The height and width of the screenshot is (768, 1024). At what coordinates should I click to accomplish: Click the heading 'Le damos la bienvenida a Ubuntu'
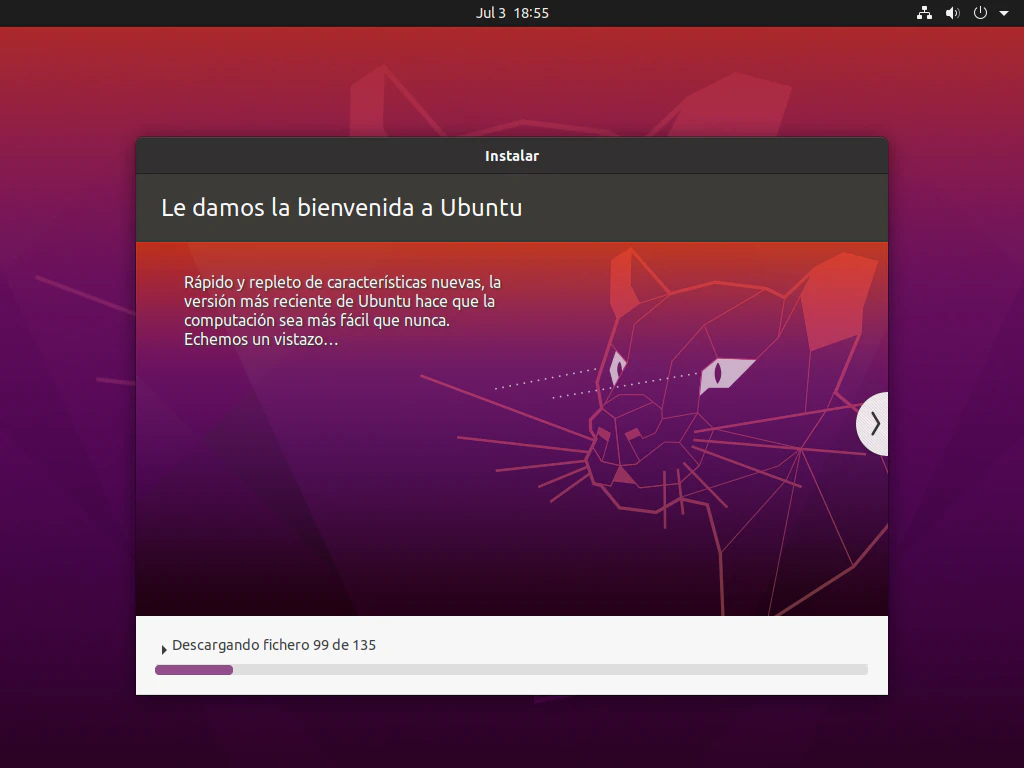pyautogui.click(x=342, y=208)
